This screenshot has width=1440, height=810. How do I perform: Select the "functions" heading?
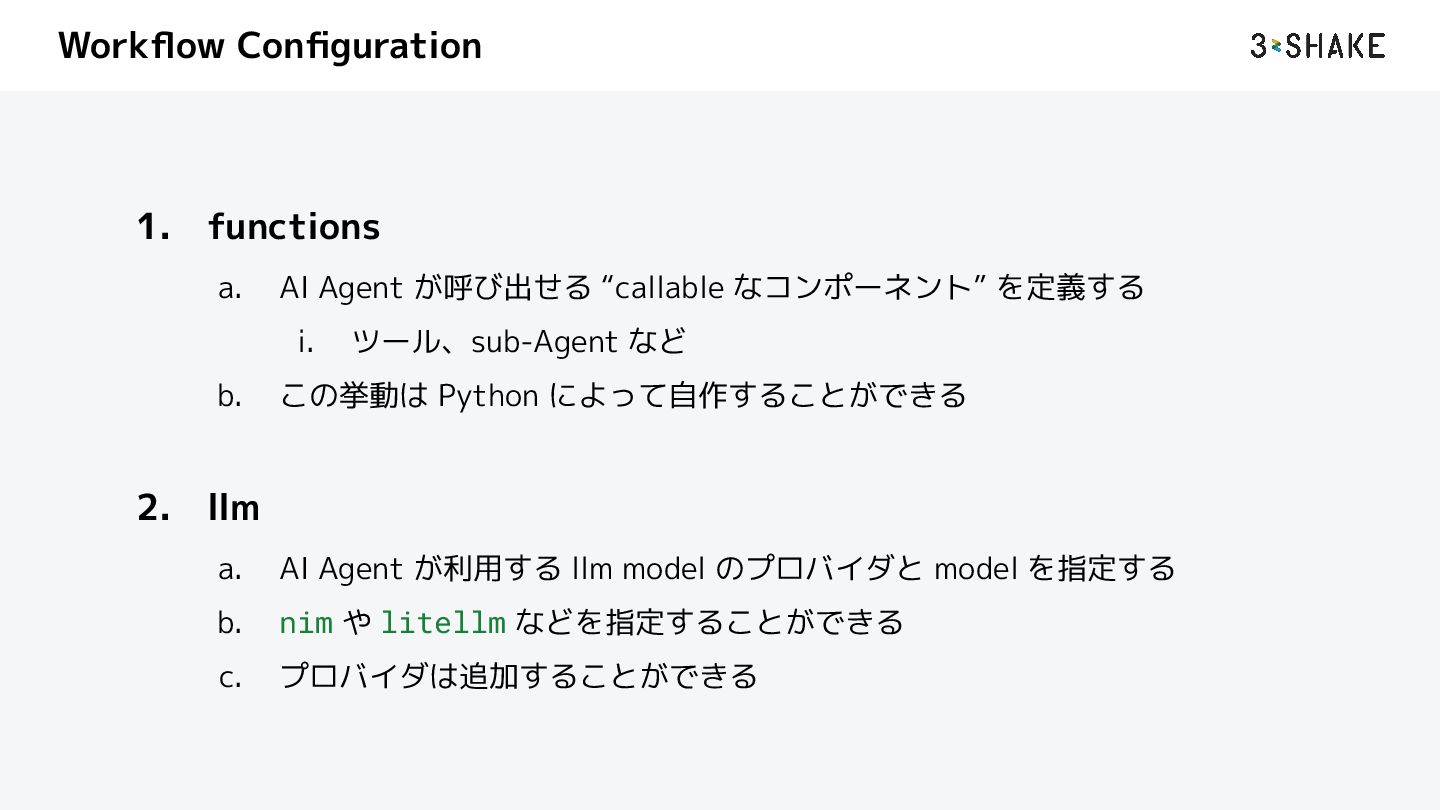[294, 227]
